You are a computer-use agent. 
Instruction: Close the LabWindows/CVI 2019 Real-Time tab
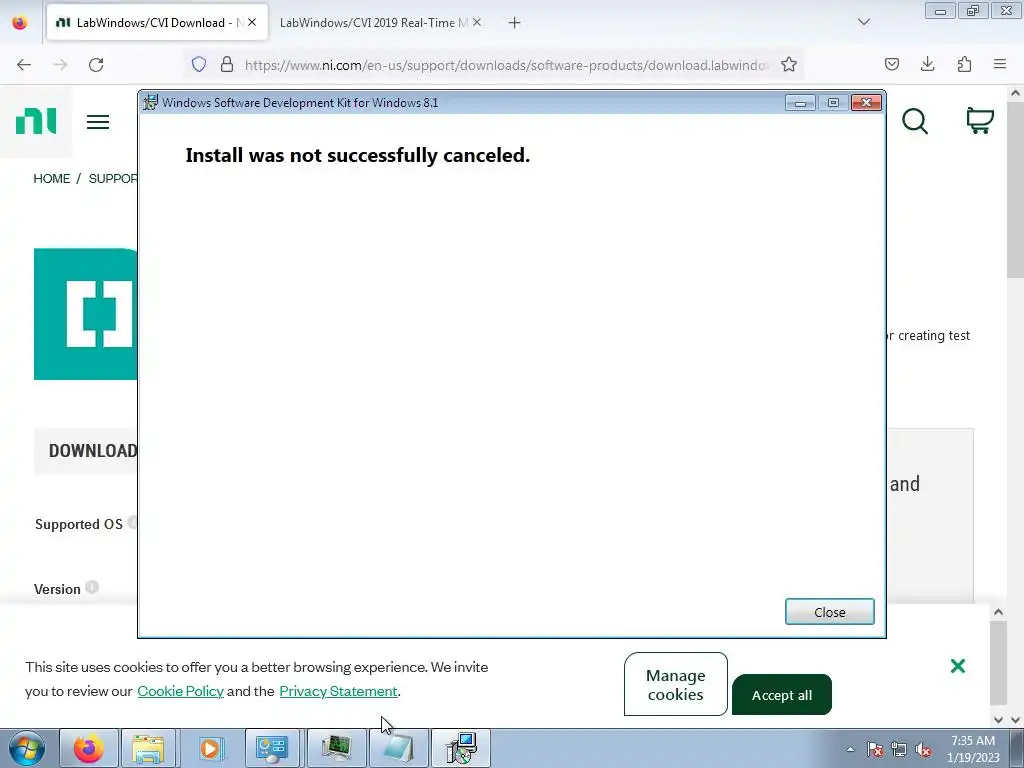coord(477,22)
